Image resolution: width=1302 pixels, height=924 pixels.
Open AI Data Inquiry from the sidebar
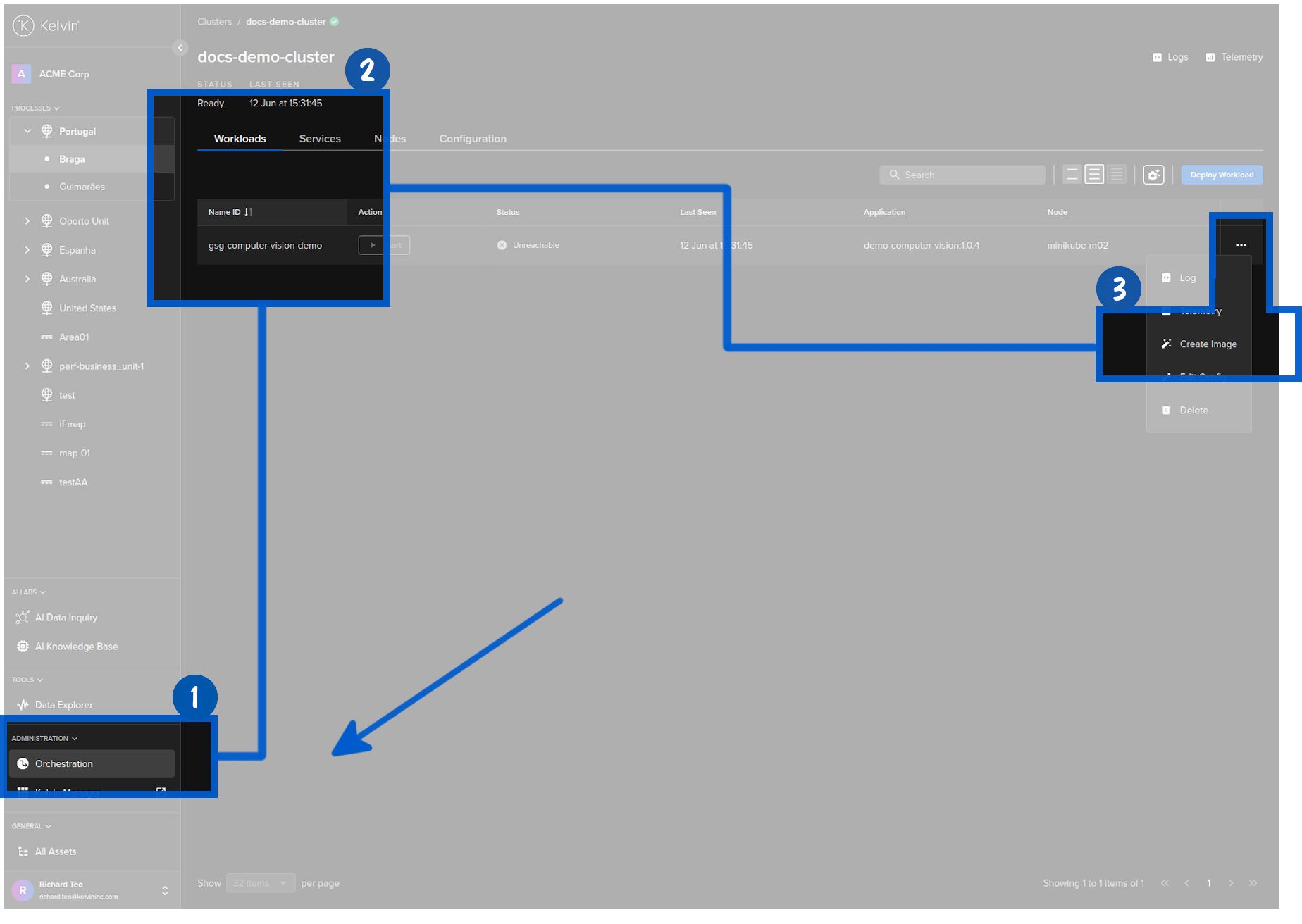[x=66, y=617]
